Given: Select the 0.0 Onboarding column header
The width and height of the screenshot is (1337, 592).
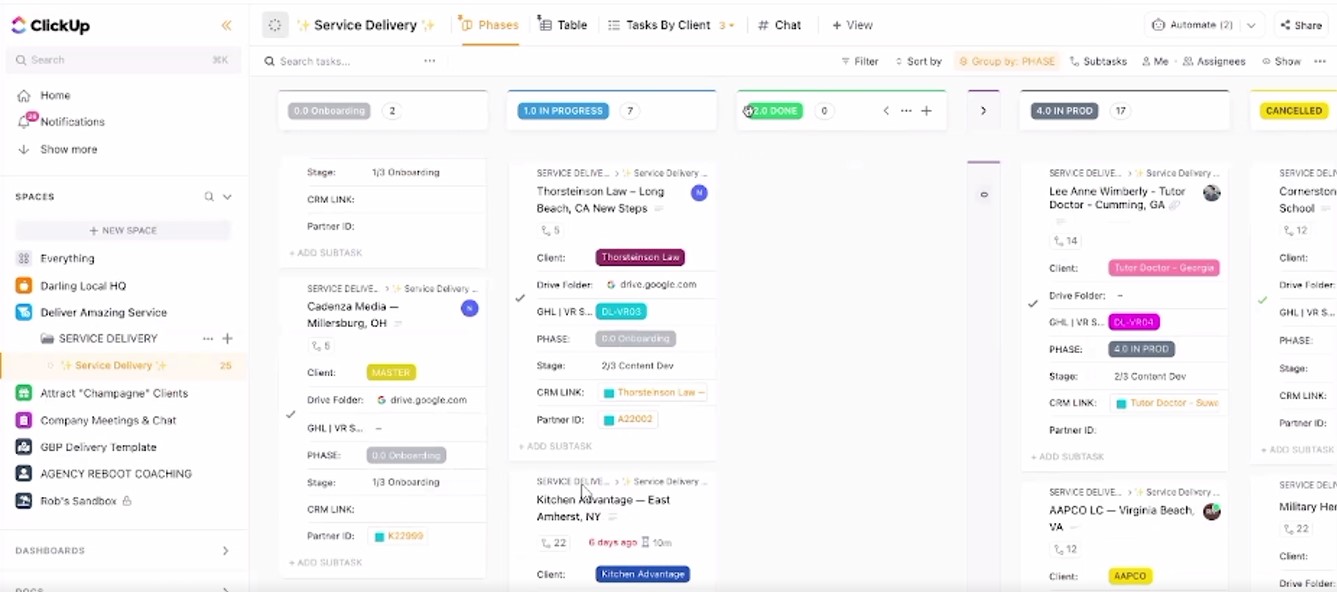Looking at the screenshot, I should click(329, 111).
